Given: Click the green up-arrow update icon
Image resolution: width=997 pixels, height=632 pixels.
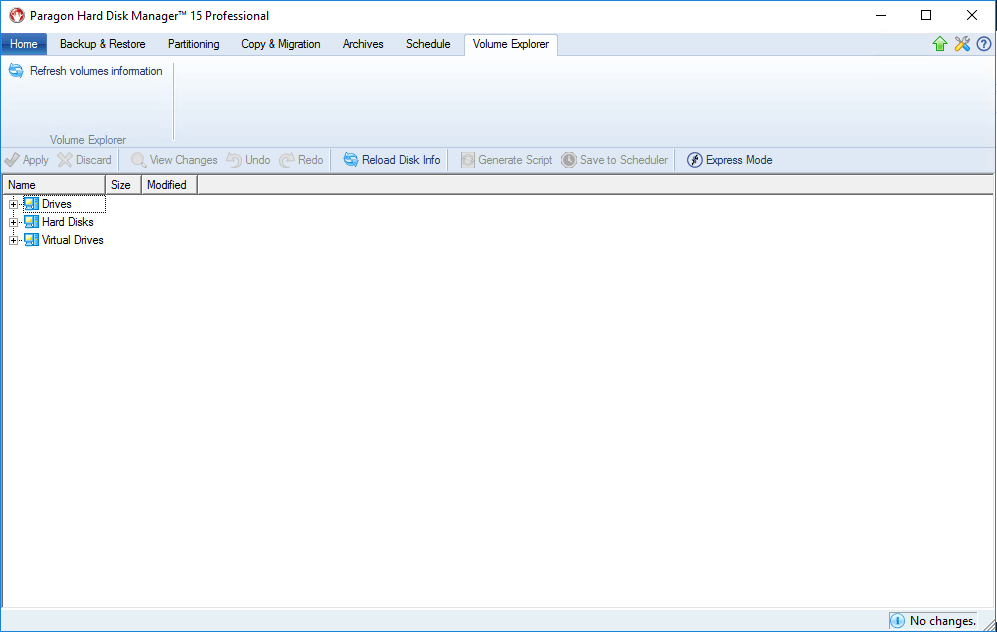Looking at the screenshot, I should click(x=940, y=44).
